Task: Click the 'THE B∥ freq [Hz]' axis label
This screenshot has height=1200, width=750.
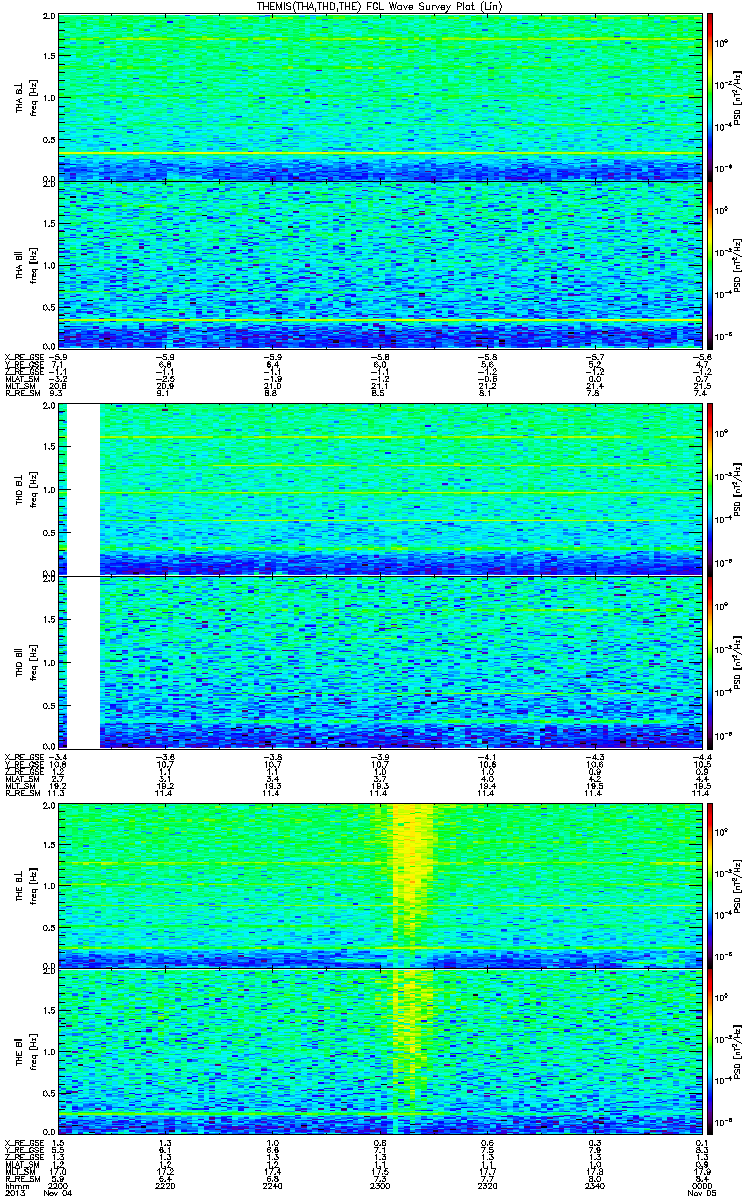Action: click(25, 1052)
